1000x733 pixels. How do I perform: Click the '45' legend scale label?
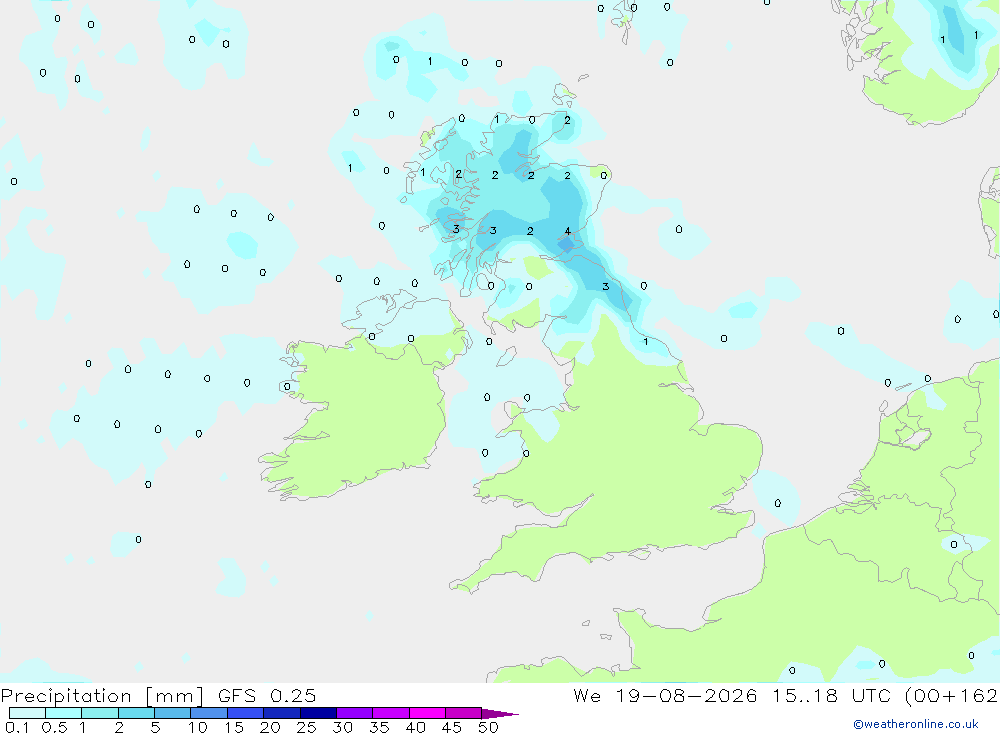452,727
